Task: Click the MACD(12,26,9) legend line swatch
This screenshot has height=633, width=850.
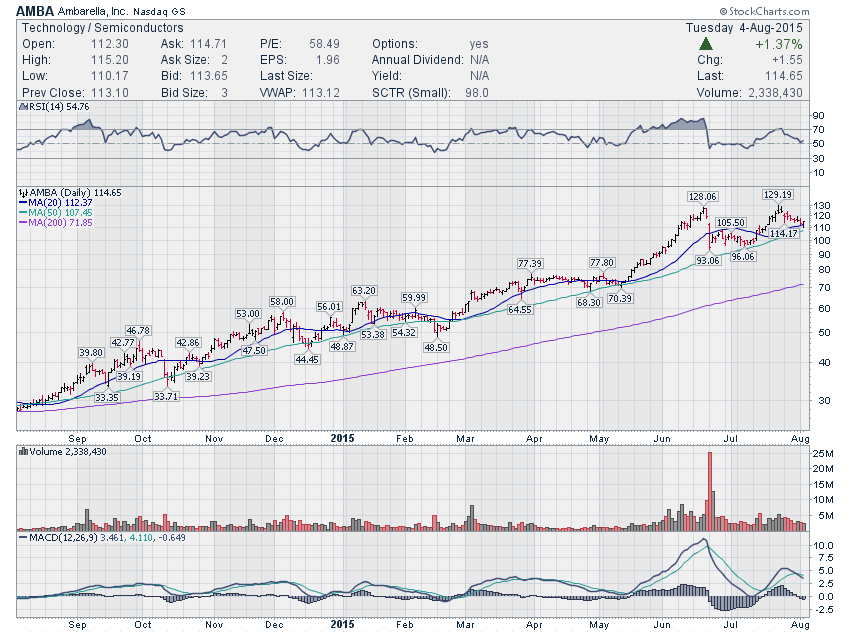Action: click(x=23, y=538)
